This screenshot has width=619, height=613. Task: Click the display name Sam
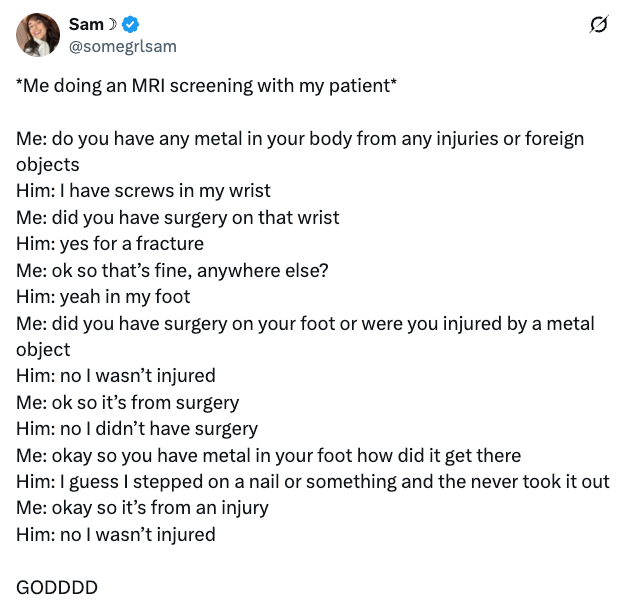pyautogui.click(x=86, y=24)
